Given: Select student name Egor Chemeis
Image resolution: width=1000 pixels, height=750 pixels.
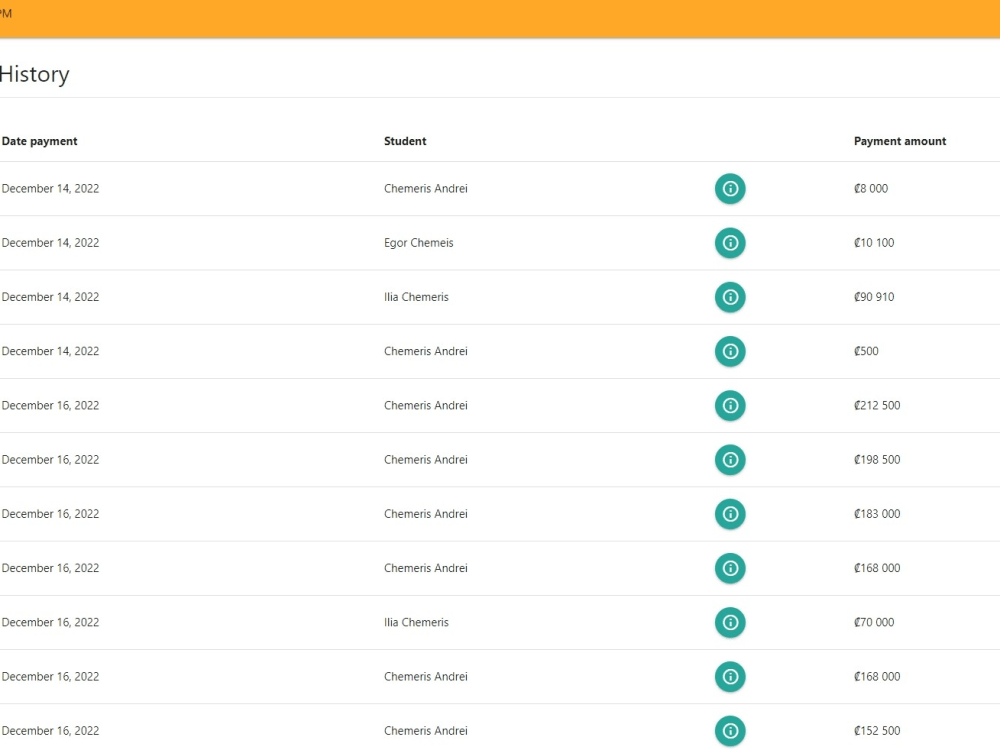Looking at the screenshot, I should (x=419, y=243).
